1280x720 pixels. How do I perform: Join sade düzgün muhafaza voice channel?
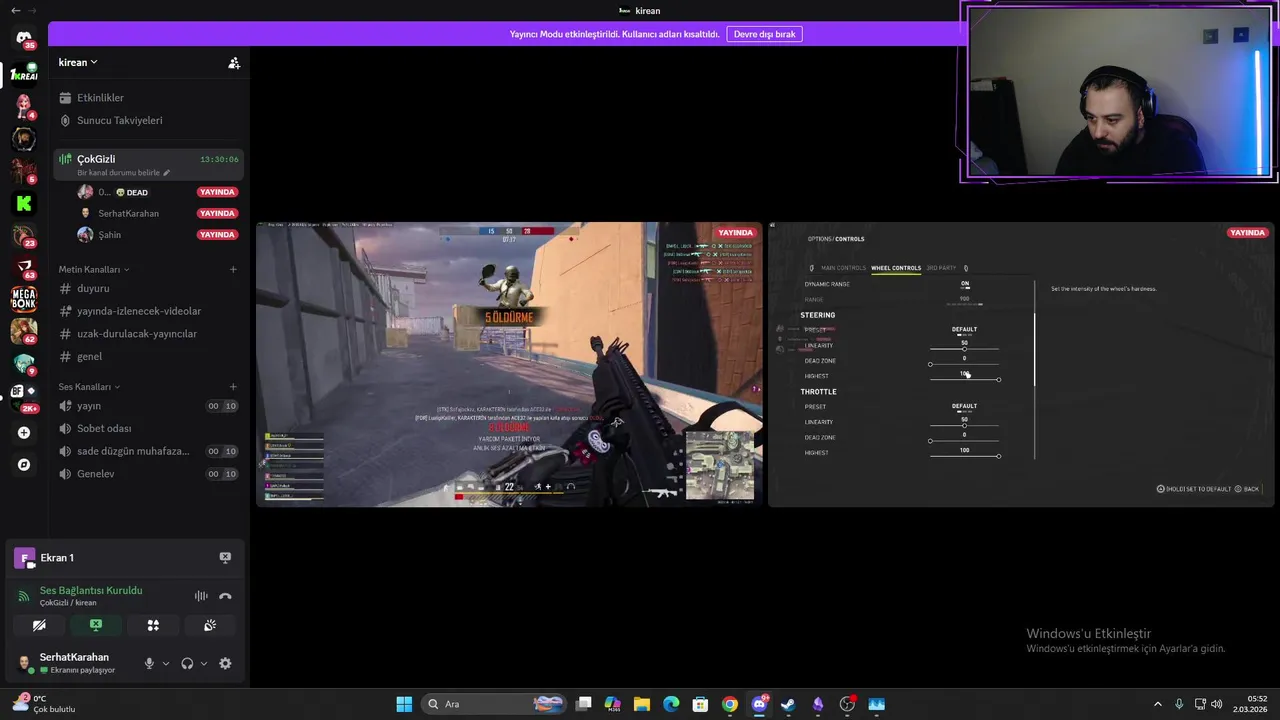click(146, 451)
